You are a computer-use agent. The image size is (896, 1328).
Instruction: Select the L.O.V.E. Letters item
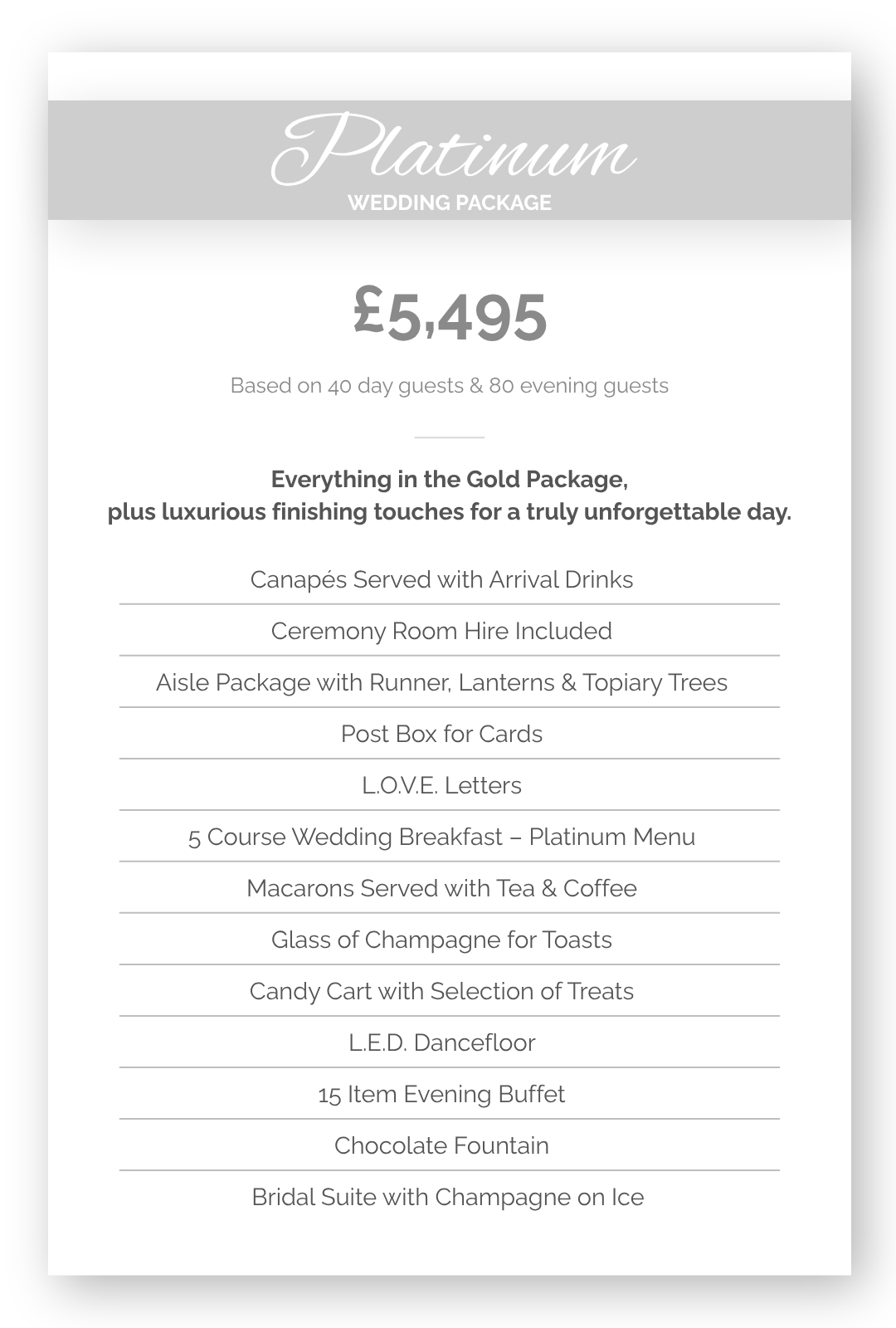tap(441, 785)
